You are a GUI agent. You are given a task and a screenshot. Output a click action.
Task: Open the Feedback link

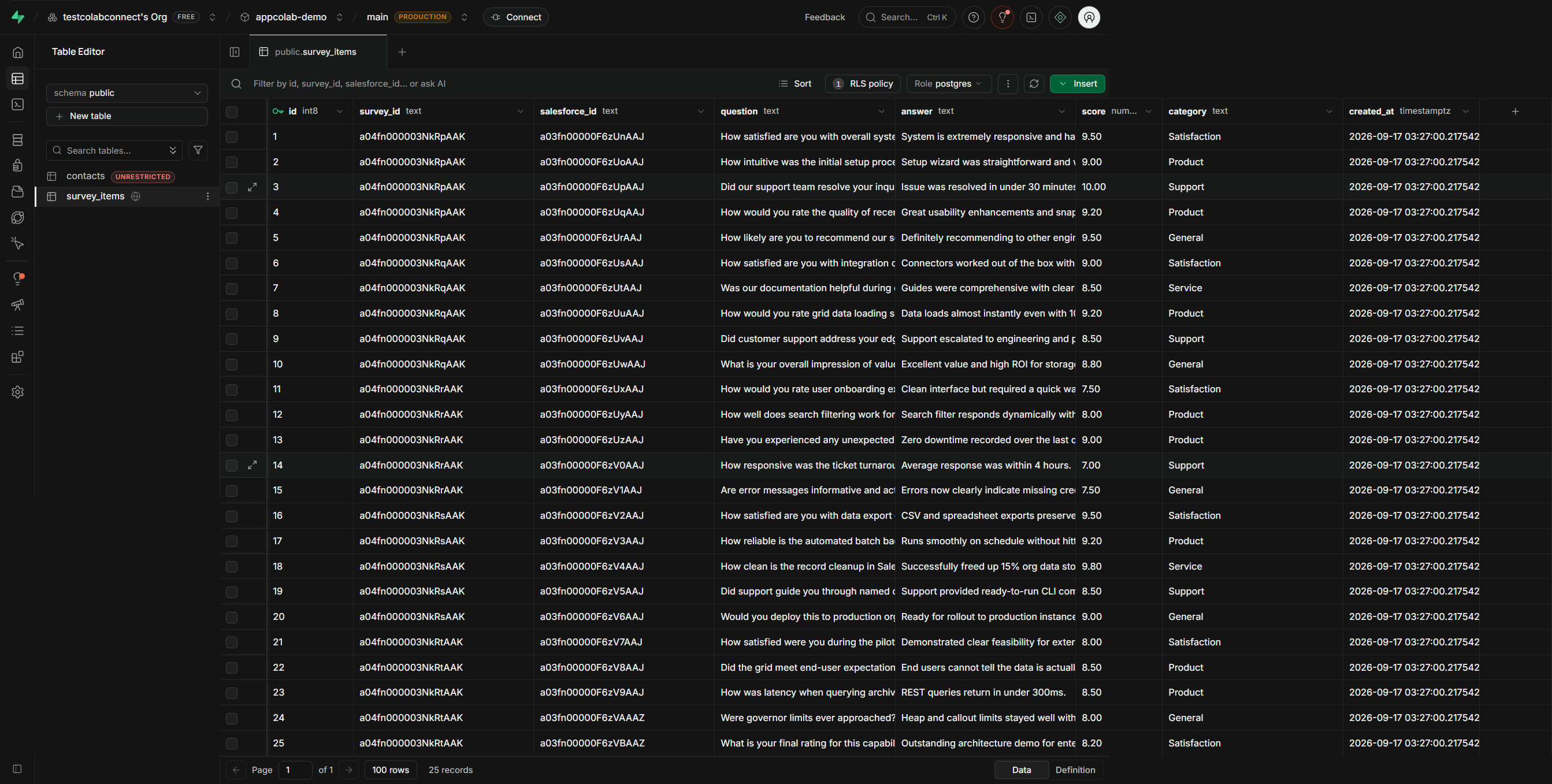pos(824,17)
